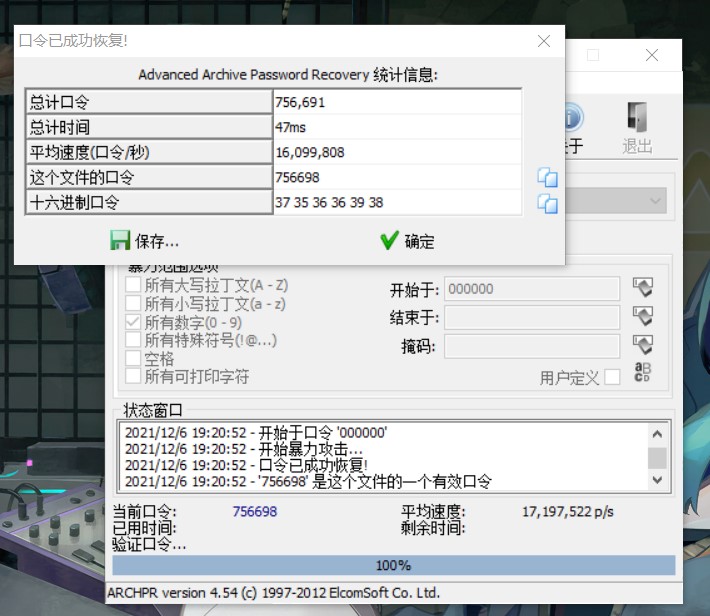Viewport: 710px width, 616px height.
Task: Click the 这个文件的口令 row label
Action: click(x=149, y=177)
